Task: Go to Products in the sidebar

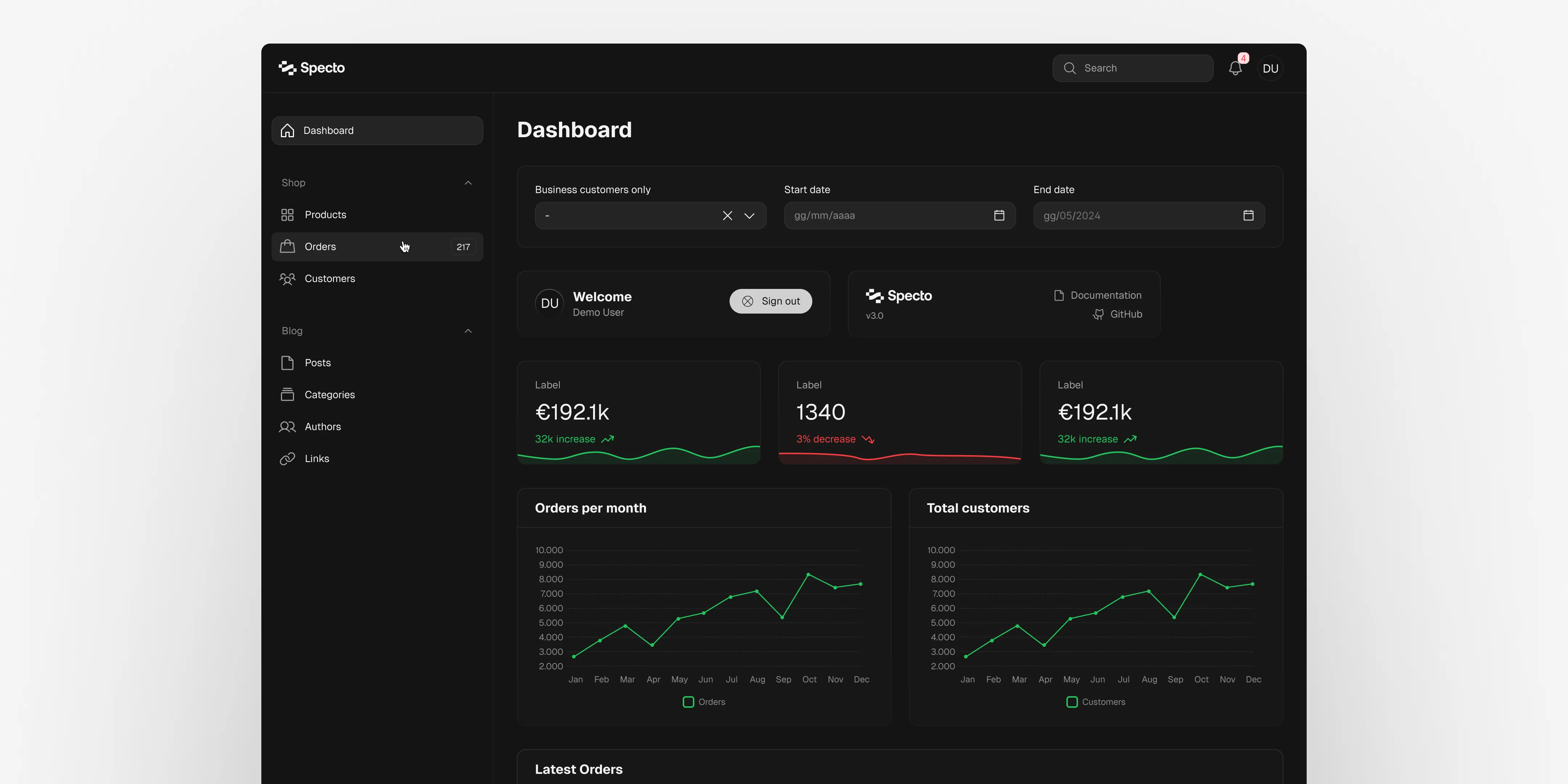Action: (x=325, y=215)
